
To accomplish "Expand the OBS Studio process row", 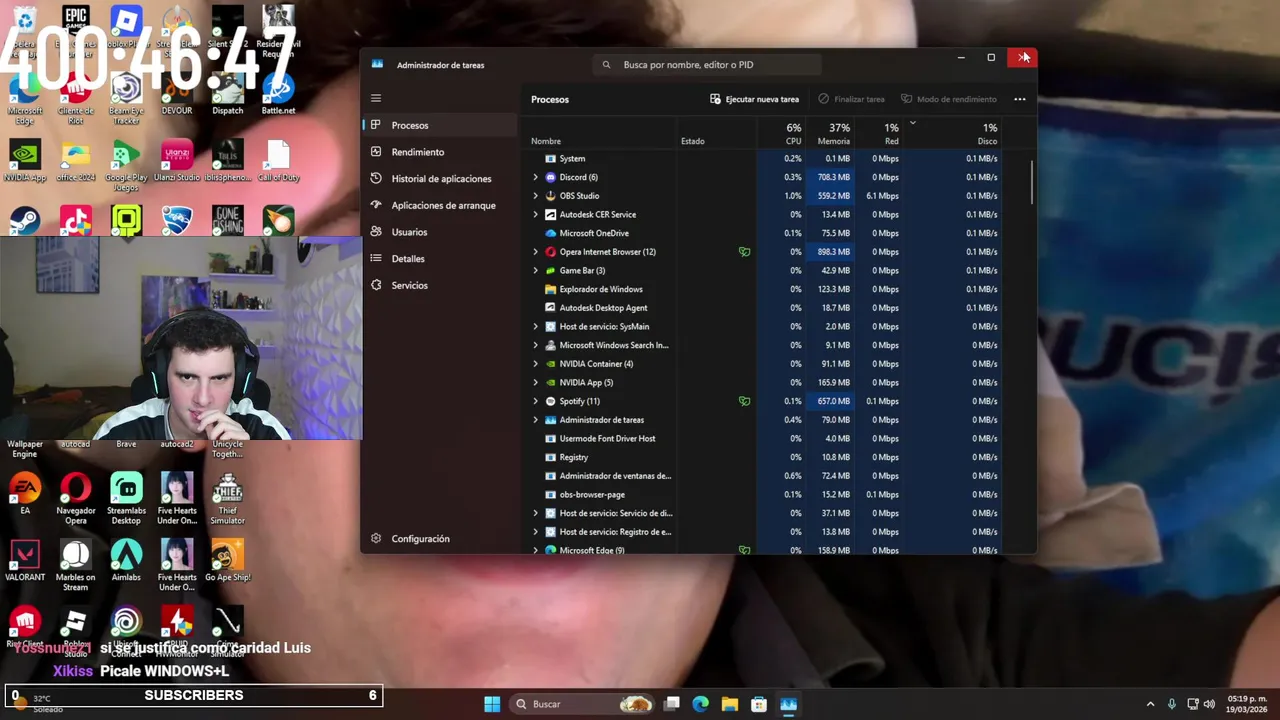I will point(535,196).
